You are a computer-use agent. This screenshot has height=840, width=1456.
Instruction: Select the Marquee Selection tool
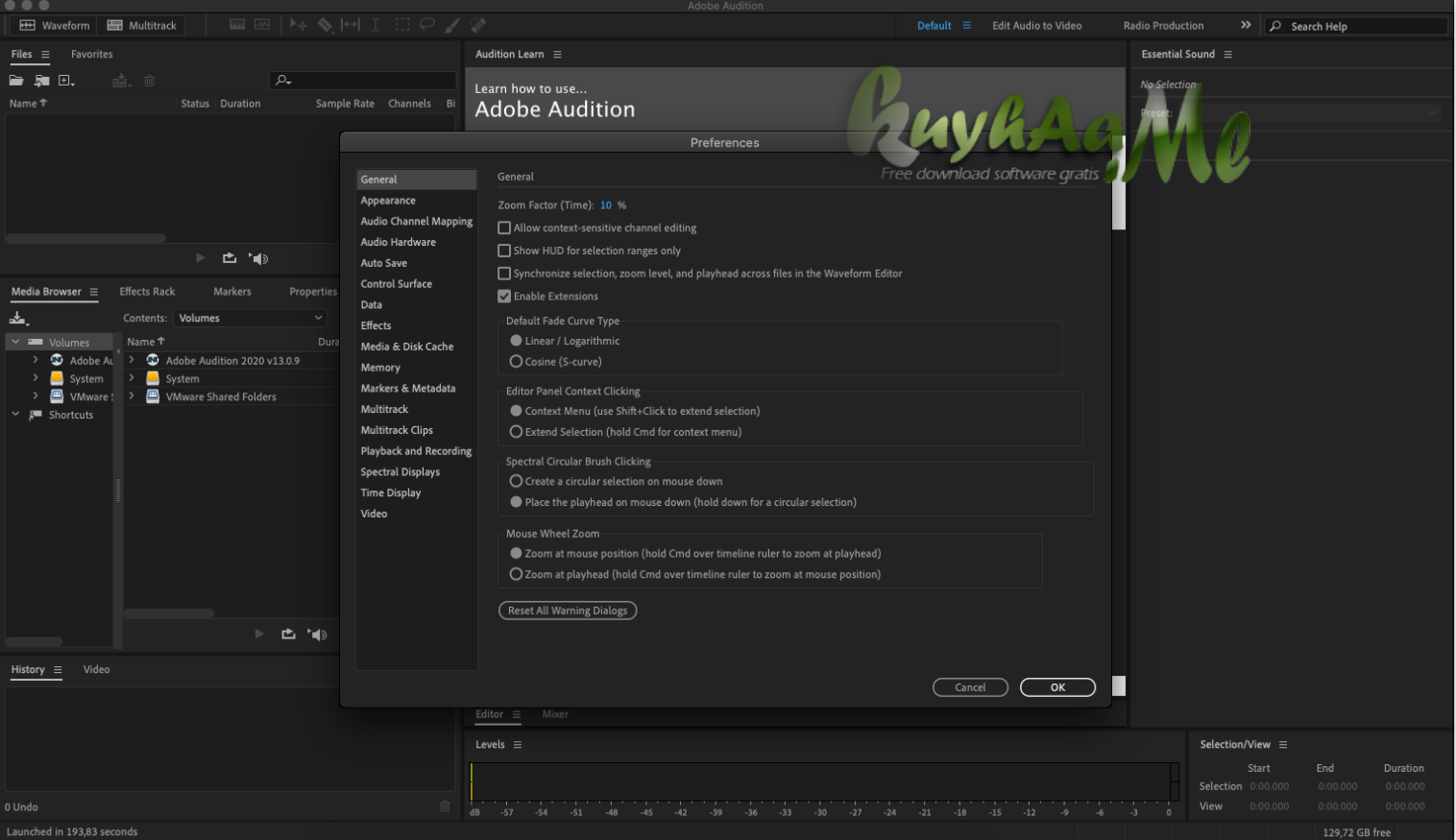pos(402,25)
